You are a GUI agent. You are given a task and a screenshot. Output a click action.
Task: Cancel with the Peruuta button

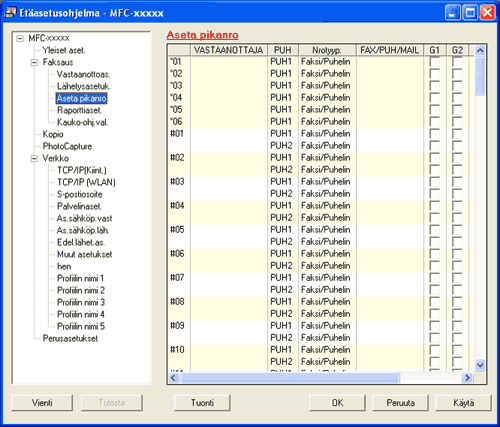(401, 403)
